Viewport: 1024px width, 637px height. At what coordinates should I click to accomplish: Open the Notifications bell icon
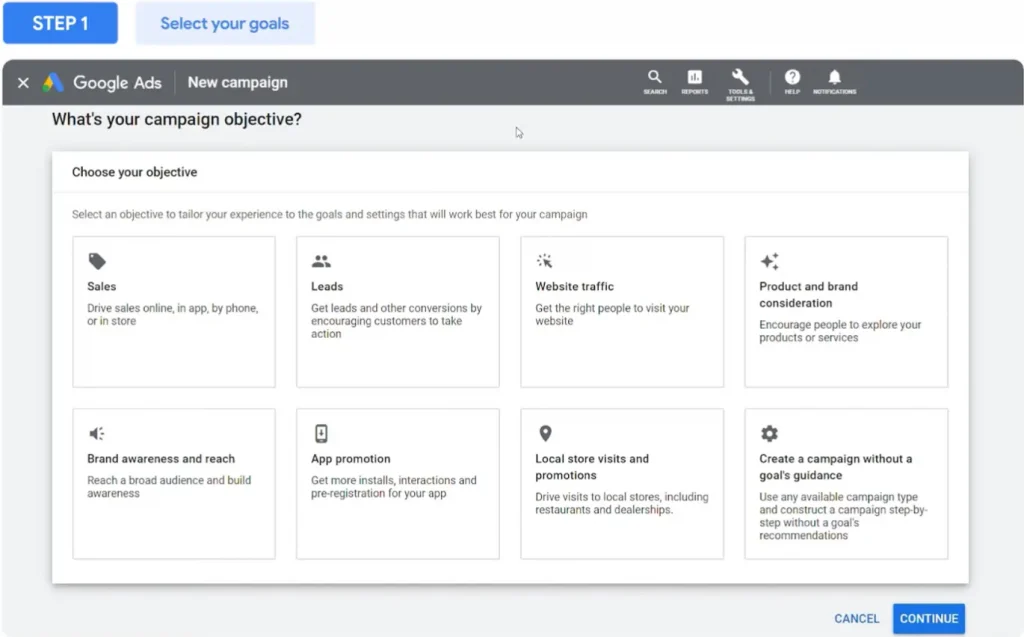coord(834,79)
